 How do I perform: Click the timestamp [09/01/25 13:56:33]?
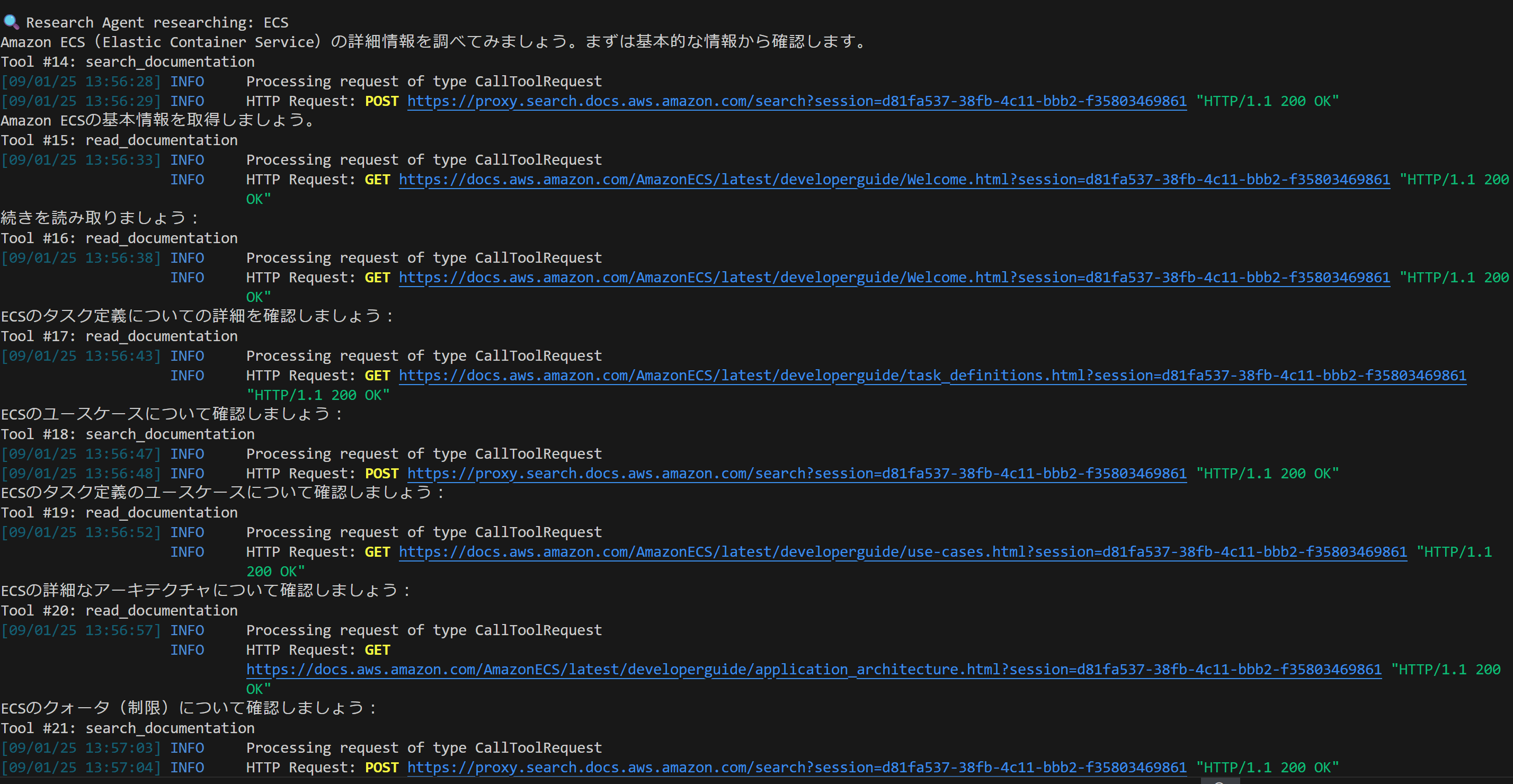(81, 160)
